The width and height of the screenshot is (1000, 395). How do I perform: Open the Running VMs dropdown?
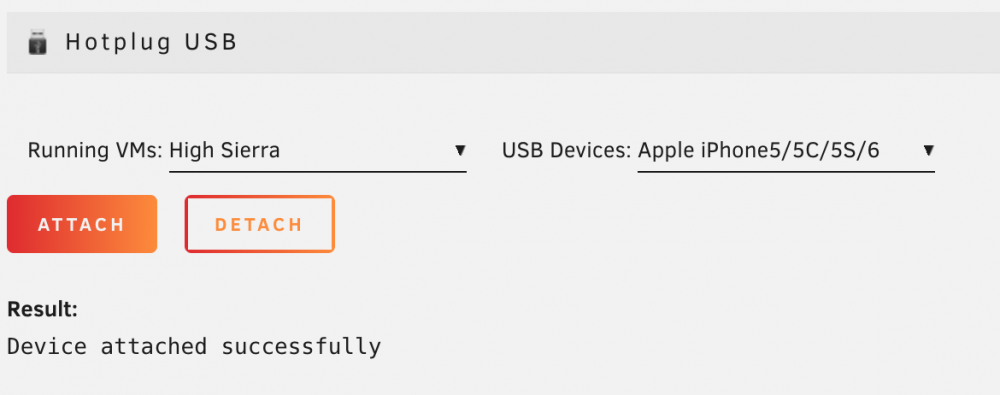[x=318, y=151]
